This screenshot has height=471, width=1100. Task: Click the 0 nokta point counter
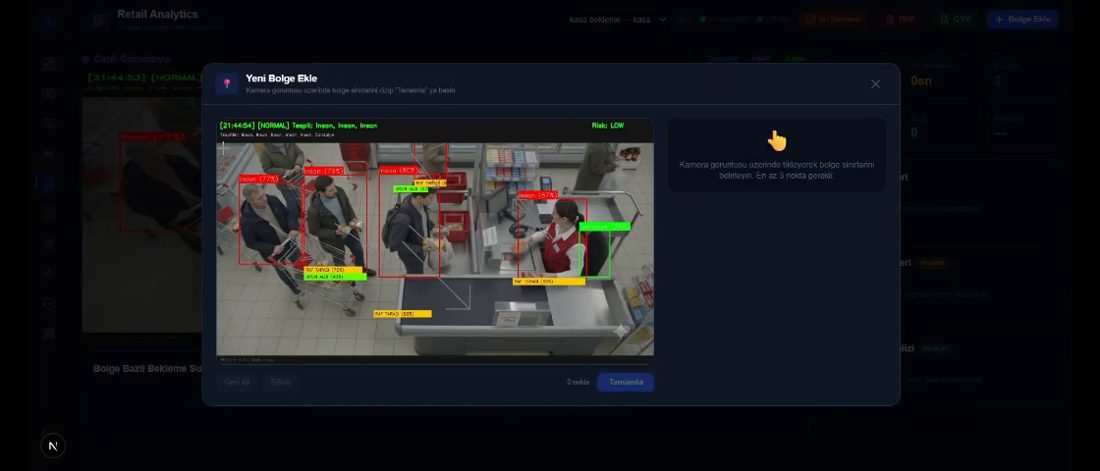pyautogui.click(x=578, y=382)
